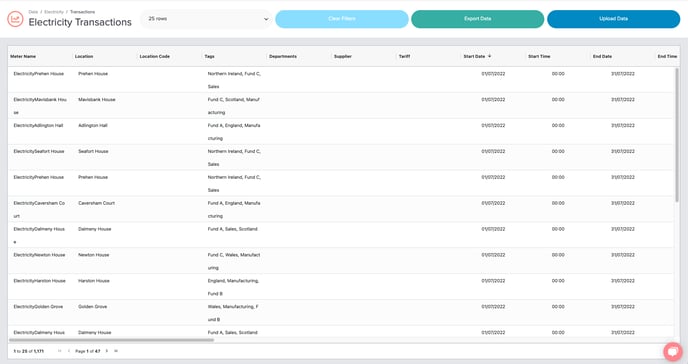Click the start time in Harston House row
The image size is (688, 364).
(558, 281)
